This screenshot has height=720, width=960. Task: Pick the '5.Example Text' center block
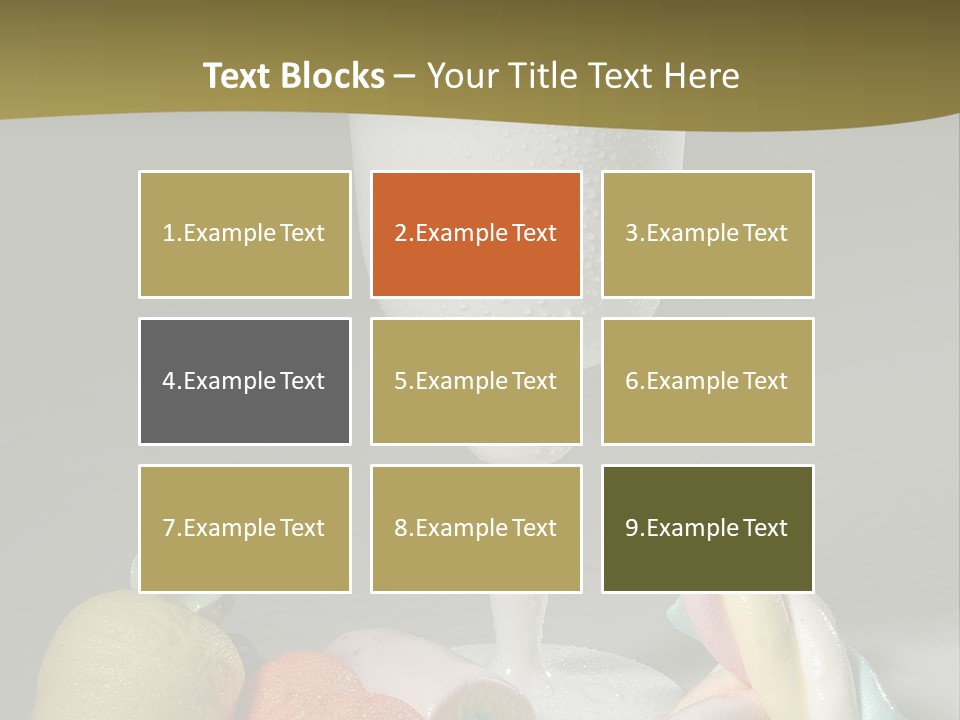tap(476, 381)
